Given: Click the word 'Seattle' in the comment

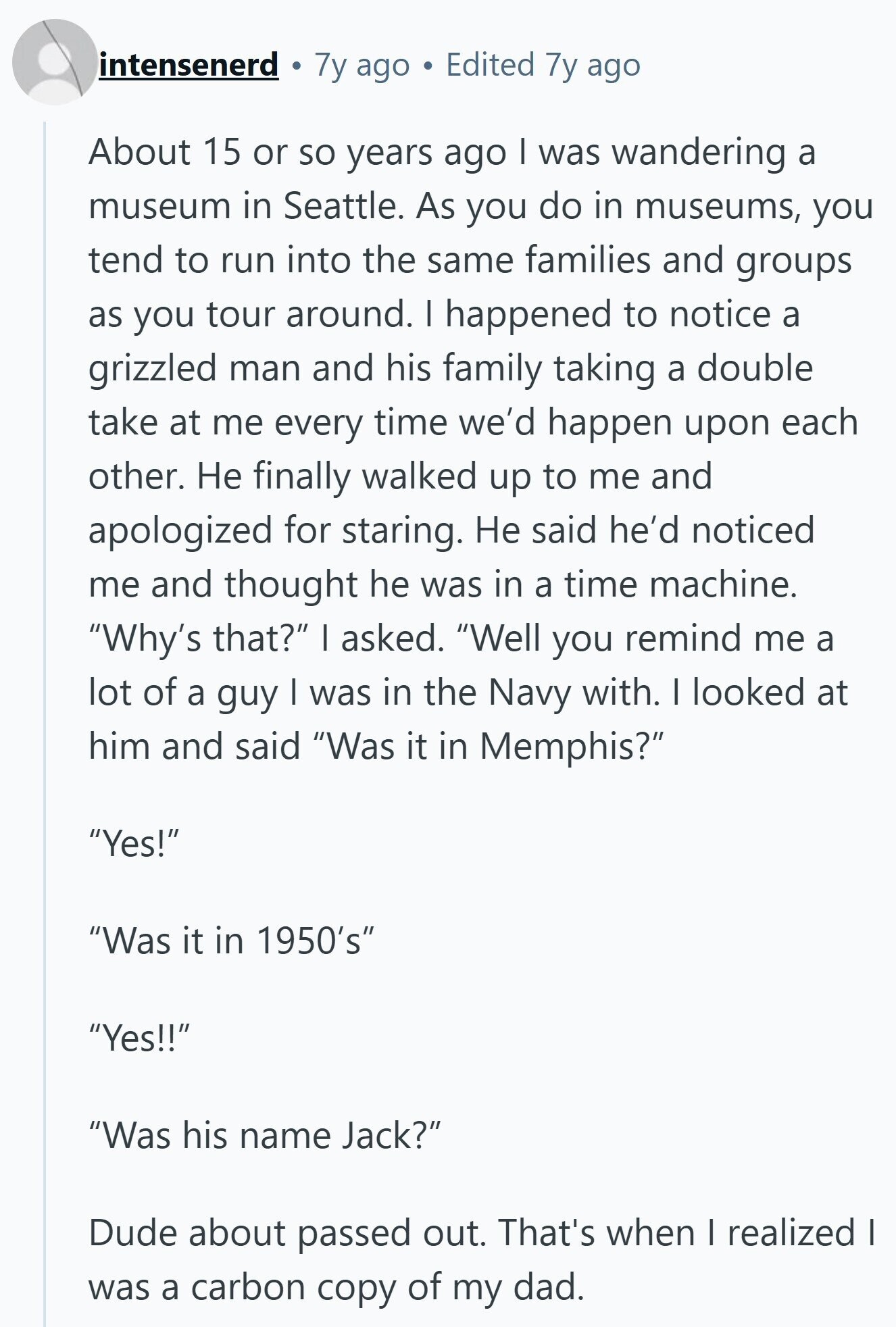Looking at the screenshot, I should [339, 206].
